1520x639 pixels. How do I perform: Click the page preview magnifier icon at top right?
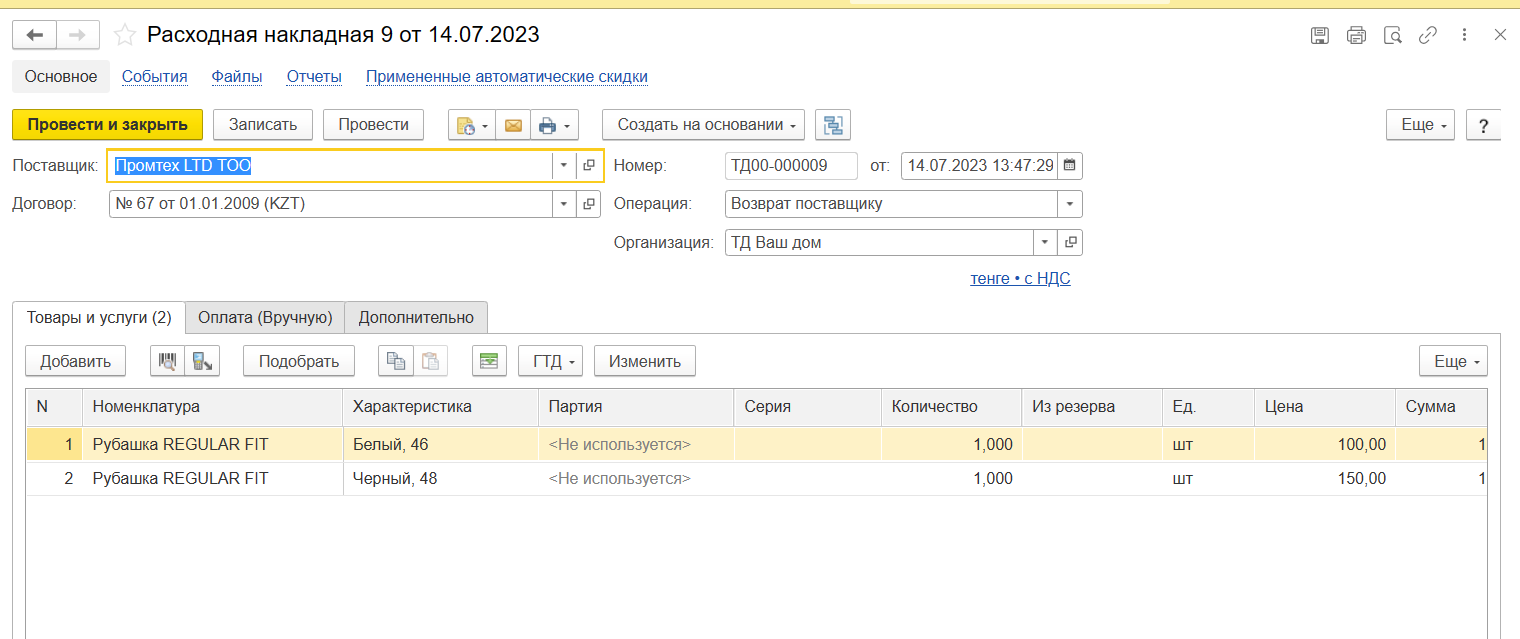click(1392, 35)
